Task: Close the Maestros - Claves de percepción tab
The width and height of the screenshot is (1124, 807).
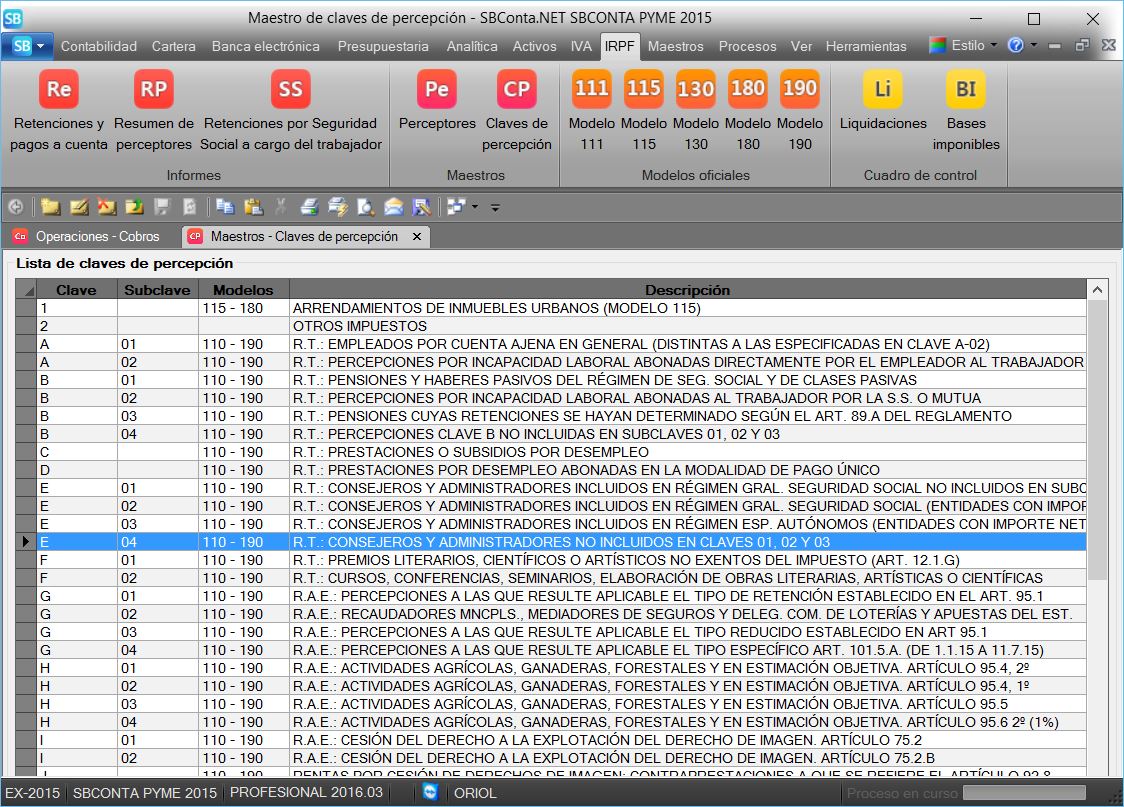Action: (x=417, y=237)
